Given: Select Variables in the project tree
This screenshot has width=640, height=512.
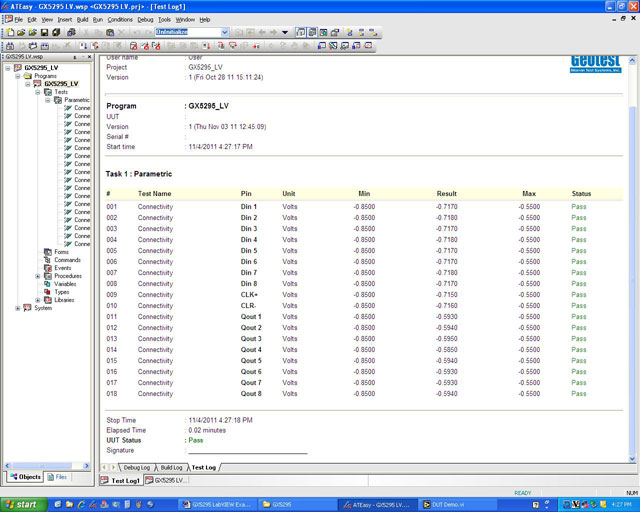Looking at the screenshot, I should coord(65,284).
